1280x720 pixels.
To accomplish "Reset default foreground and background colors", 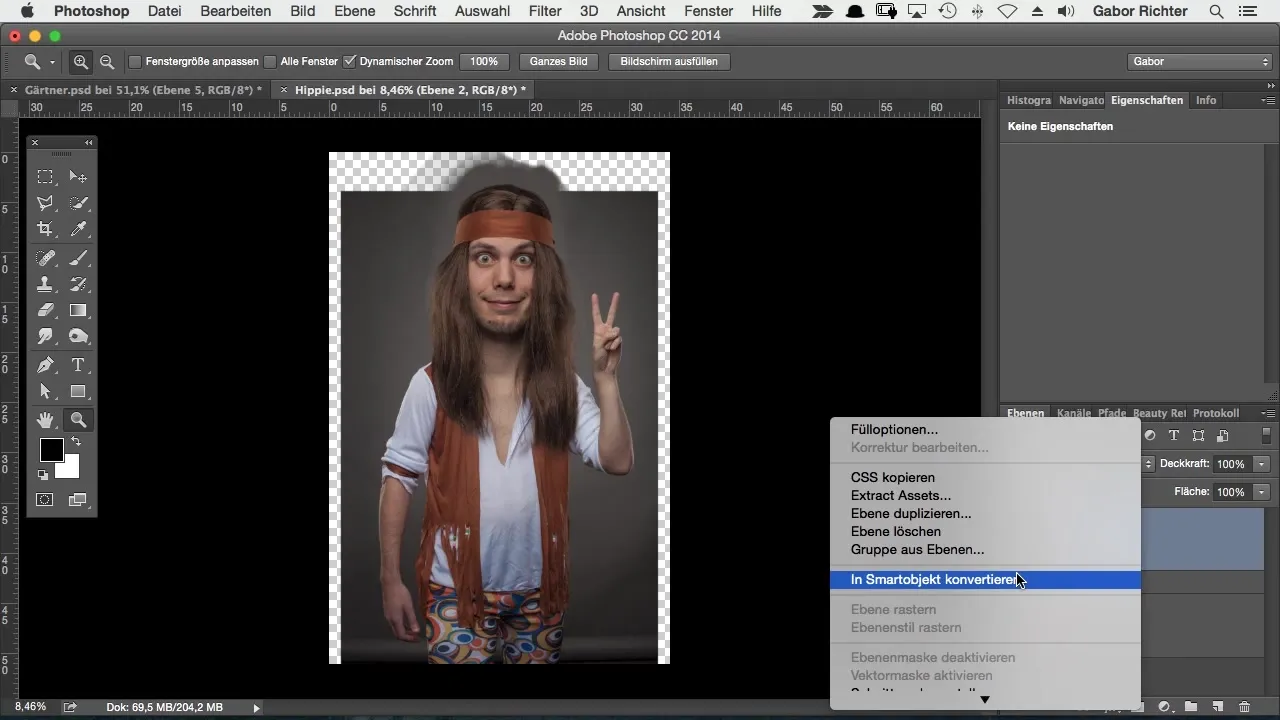I will click(43, 475).
